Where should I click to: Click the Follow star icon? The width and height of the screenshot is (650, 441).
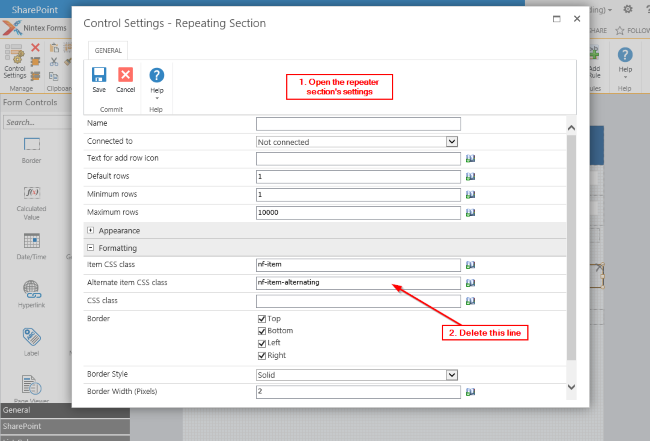(x=620, y=30)
